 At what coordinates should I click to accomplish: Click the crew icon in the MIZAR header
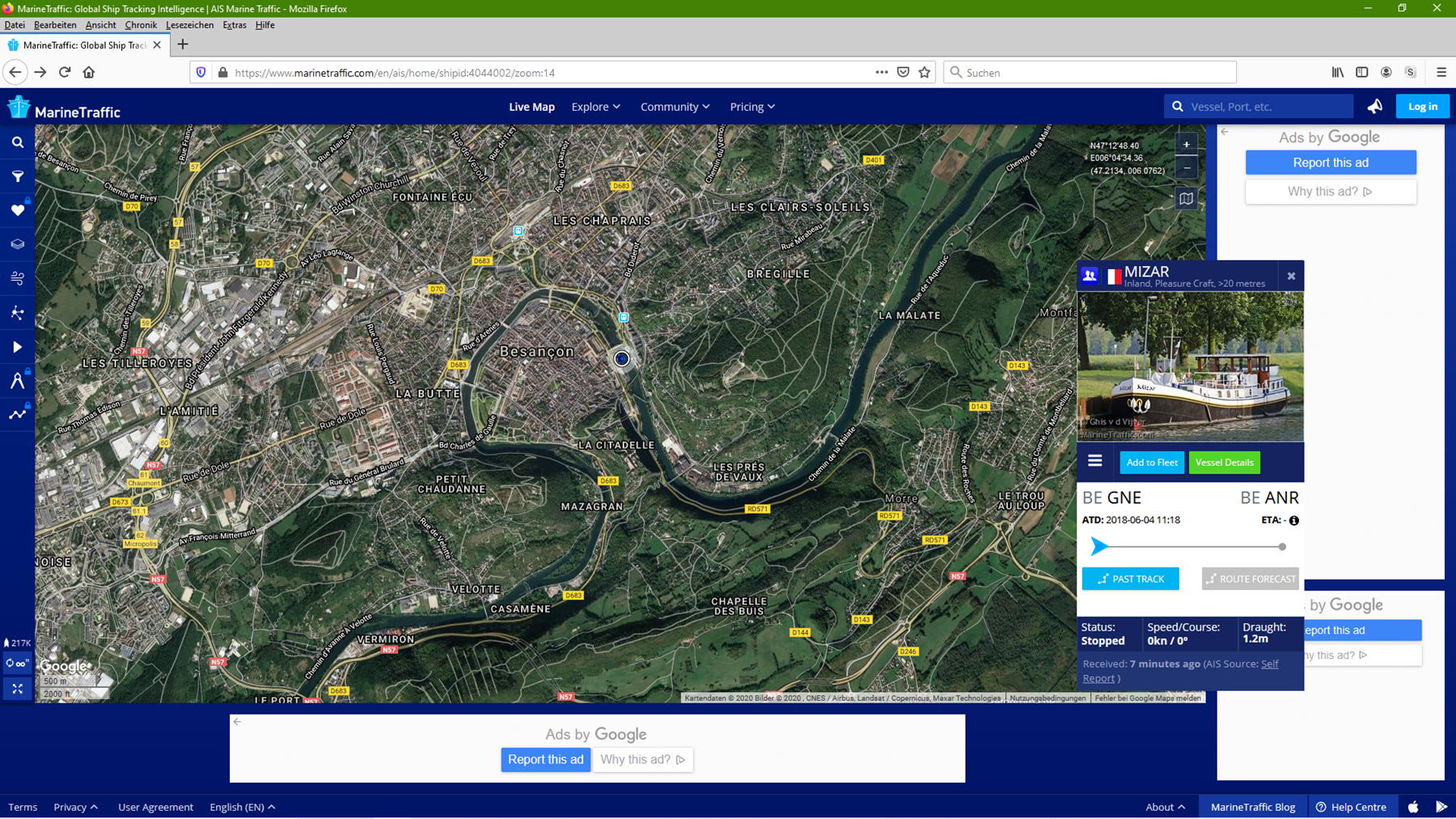[x=1090, y=276]
